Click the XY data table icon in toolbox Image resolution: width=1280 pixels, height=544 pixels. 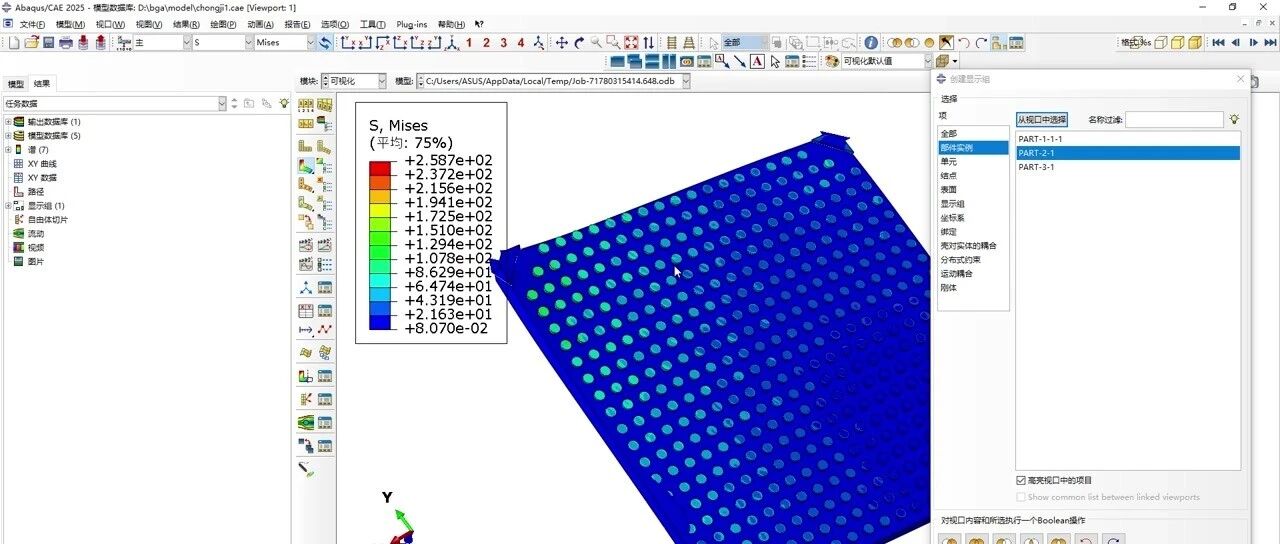click(306, 311)
